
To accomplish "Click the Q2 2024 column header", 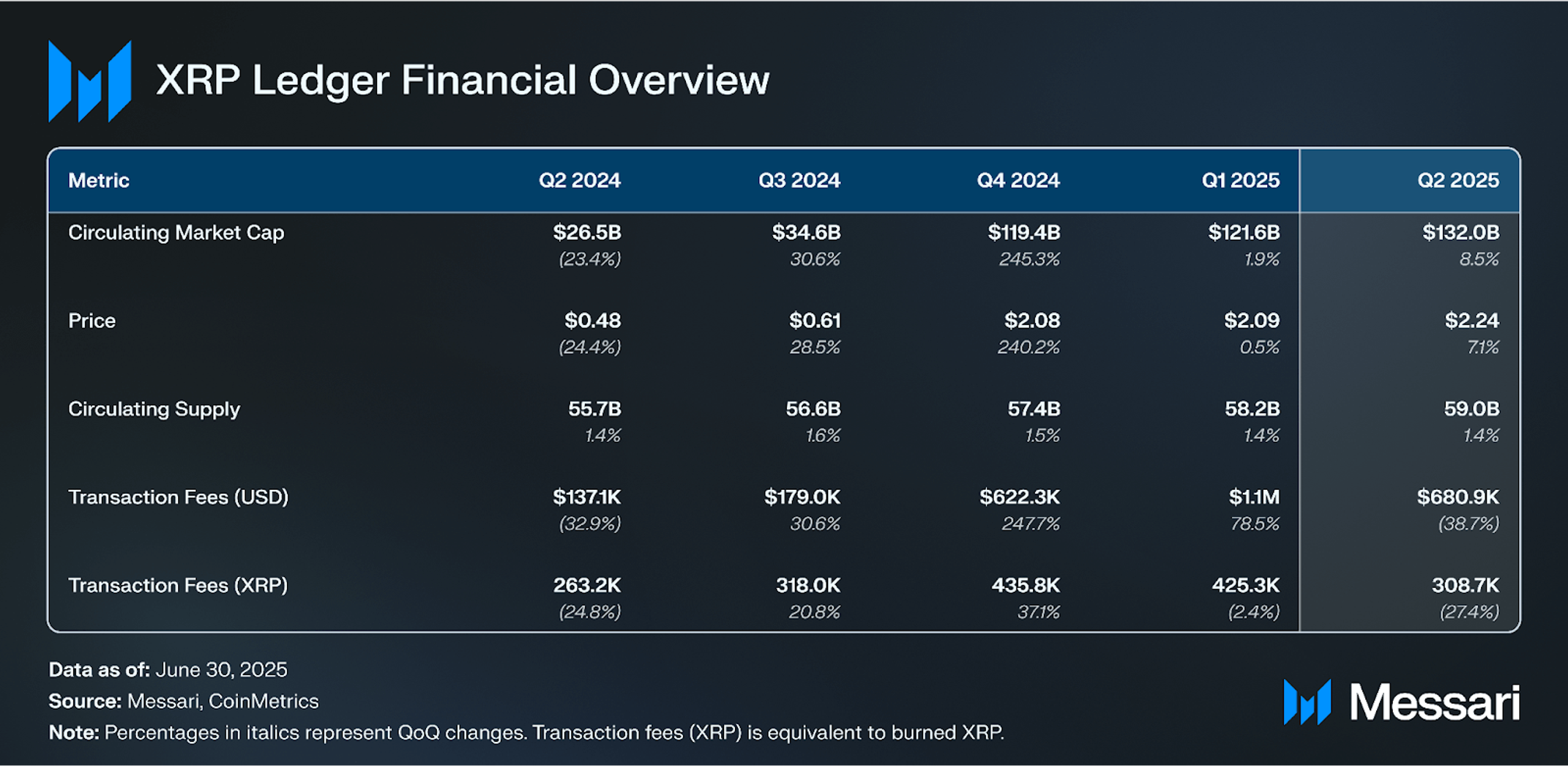I will pos(580,180).
